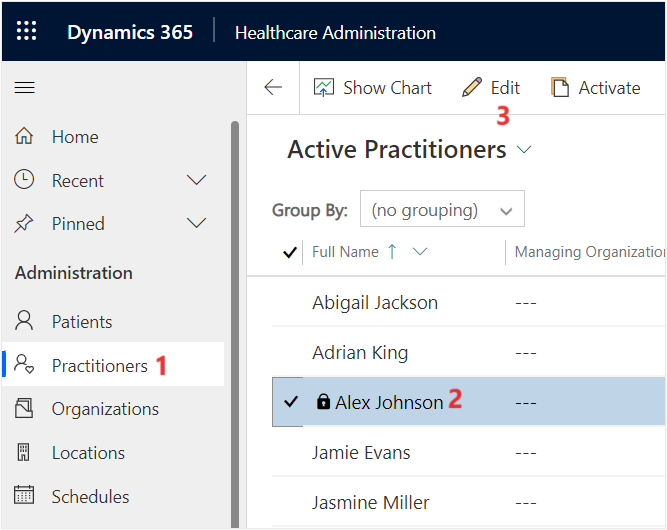Screen dimensions: 667x530
Task: Select Practitioners in the Administration menu
Action: 99,366
